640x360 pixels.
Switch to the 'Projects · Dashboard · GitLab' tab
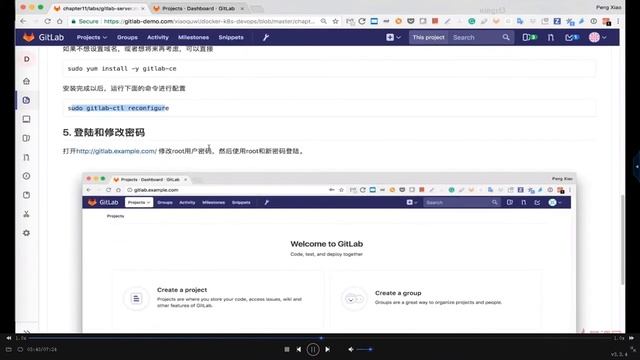click(199, 8)
